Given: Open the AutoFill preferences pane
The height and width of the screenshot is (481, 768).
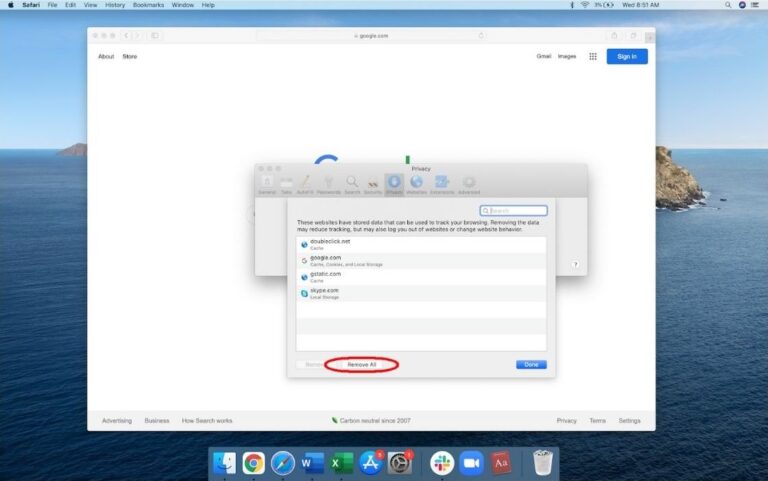Looking at the screenshot, I should tap(305, 185).
